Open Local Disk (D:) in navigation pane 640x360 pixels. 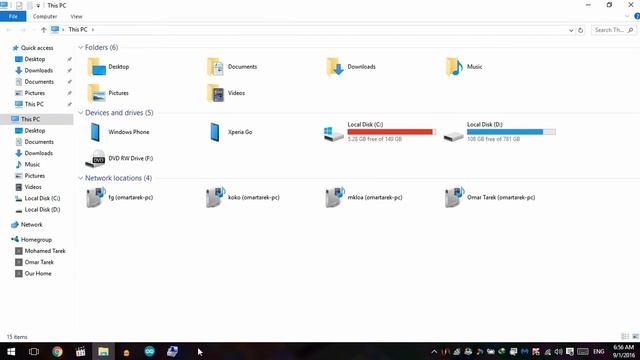coord(38,210)
